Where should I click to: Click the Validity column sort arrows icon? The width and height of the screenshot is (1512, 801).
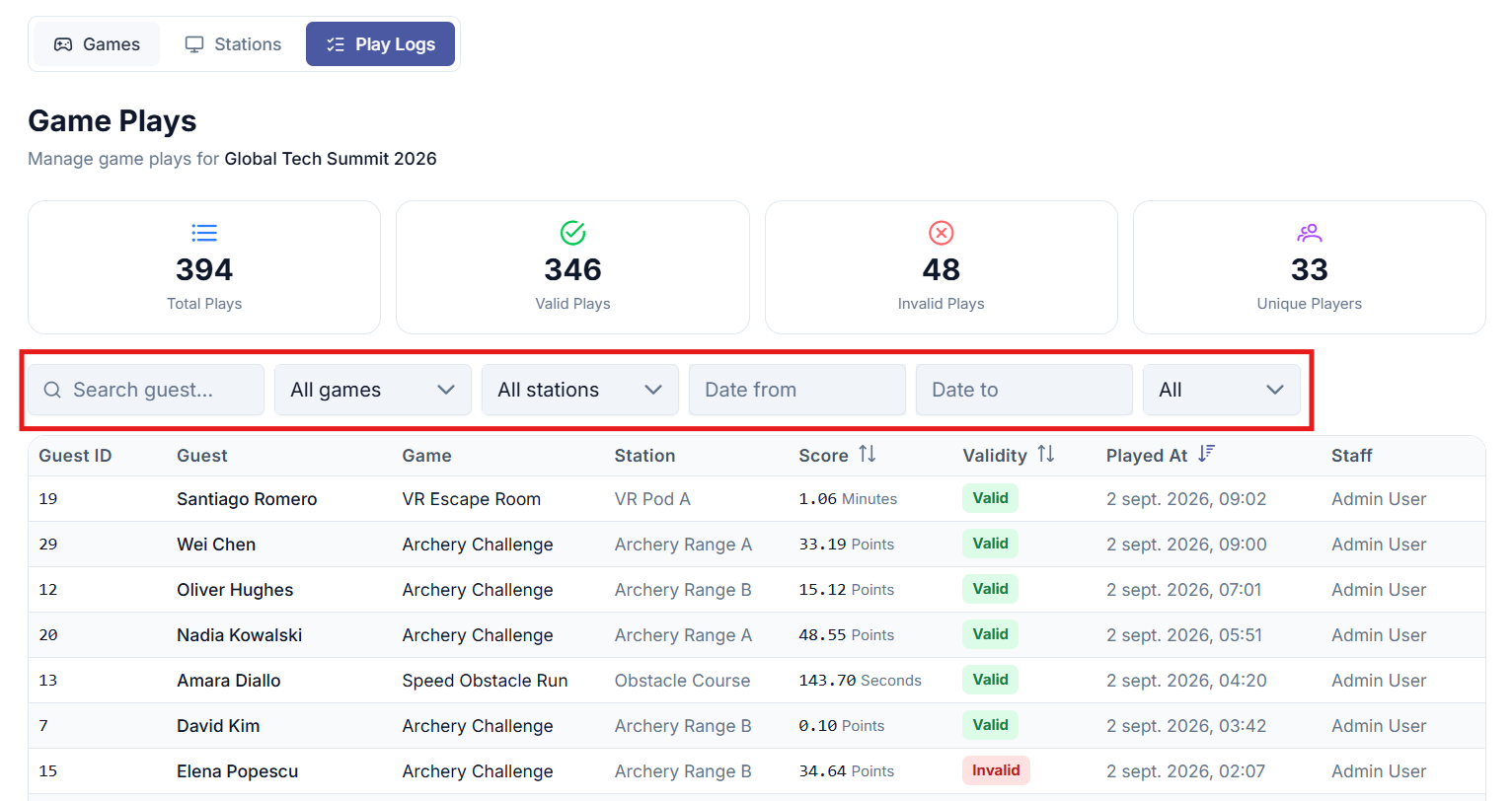pos(1045,454)
